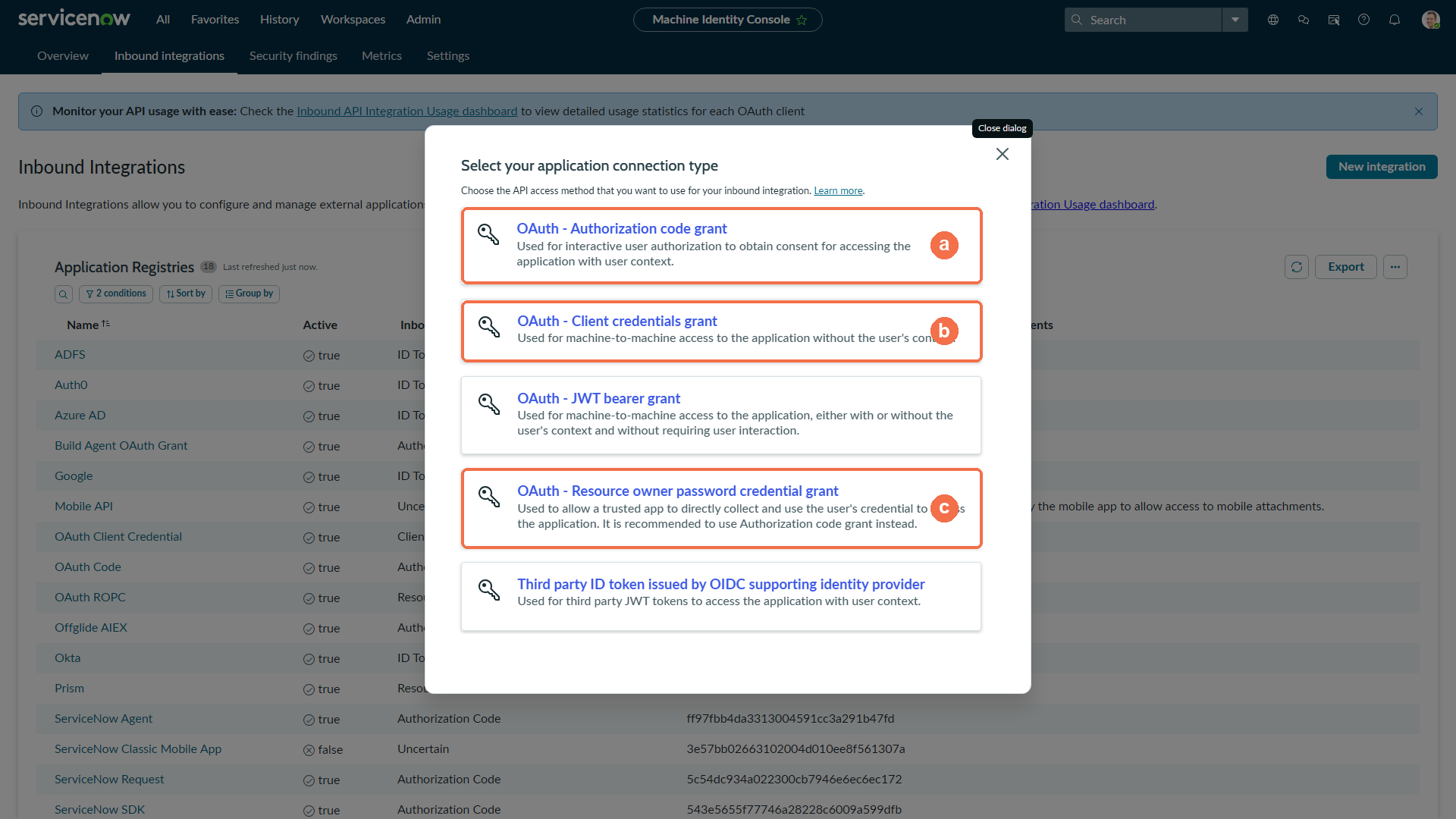The width and height of the screenshot is (1456, 819).
Task: Switch to the Security findings tab
Action: [293, 56]
